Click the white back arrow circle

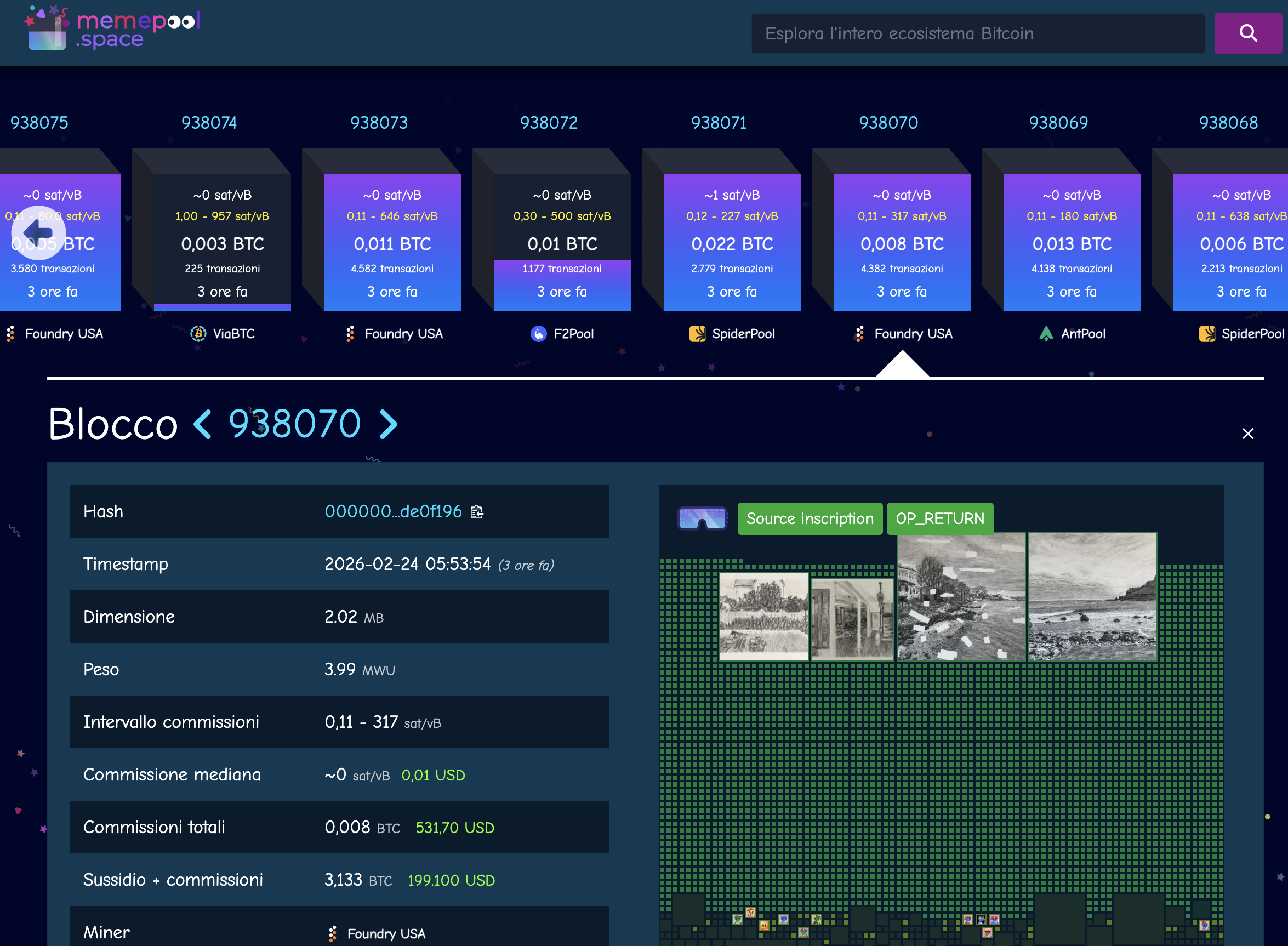[x=38, y=233]
